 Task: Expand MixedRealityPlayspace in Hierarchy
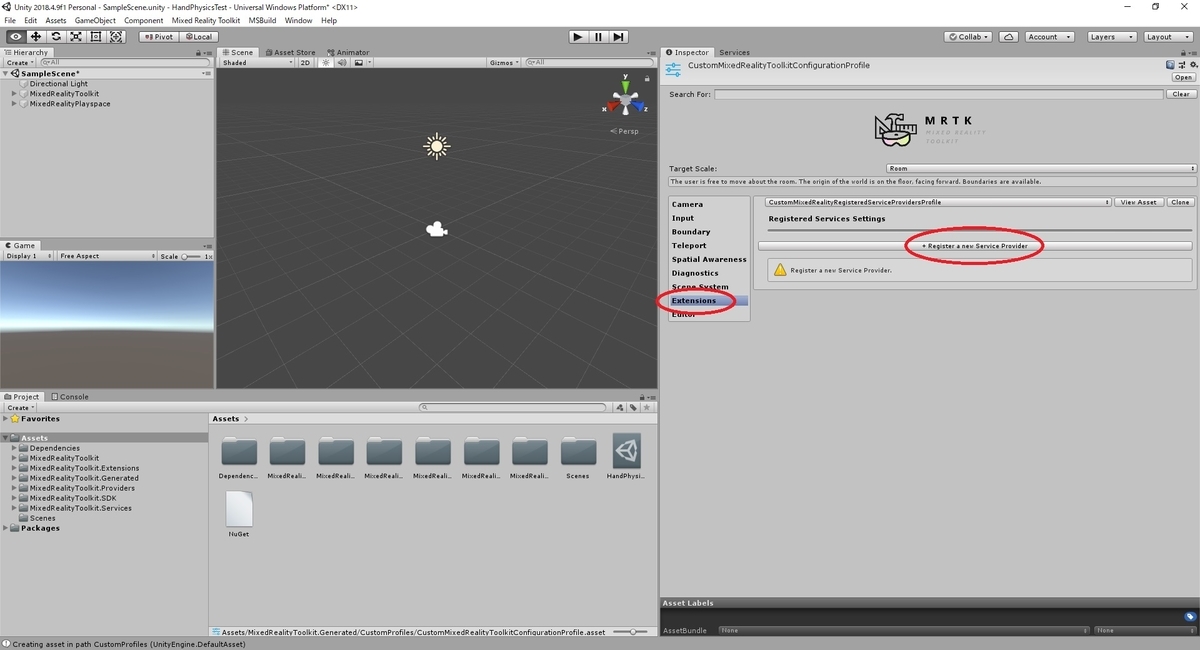(x=15, y=104)
